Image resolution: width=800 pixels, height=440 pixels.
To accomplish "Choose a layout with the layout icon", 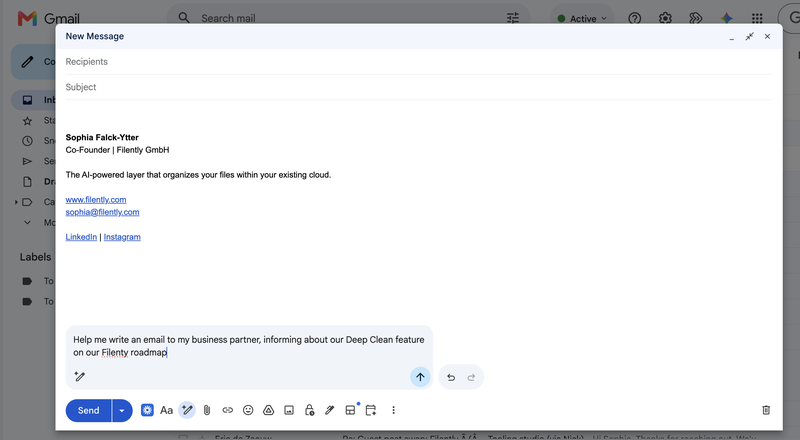I will pyautogui.click(x=351, y=410).
